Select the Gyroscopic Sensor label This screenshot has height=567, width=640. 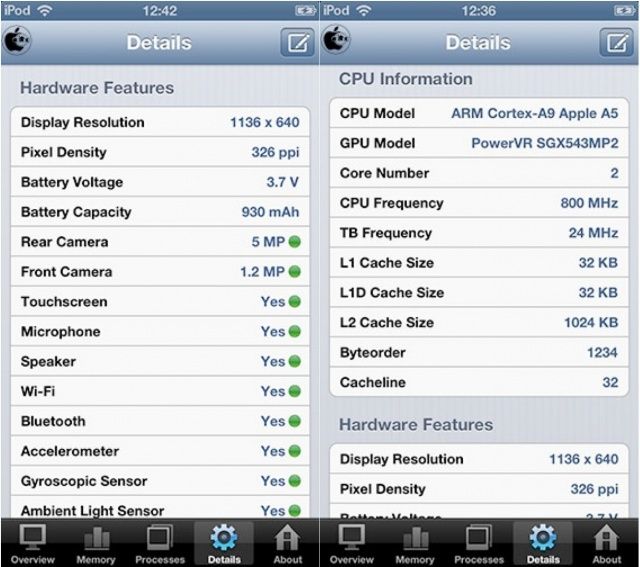tap(84, 481)
